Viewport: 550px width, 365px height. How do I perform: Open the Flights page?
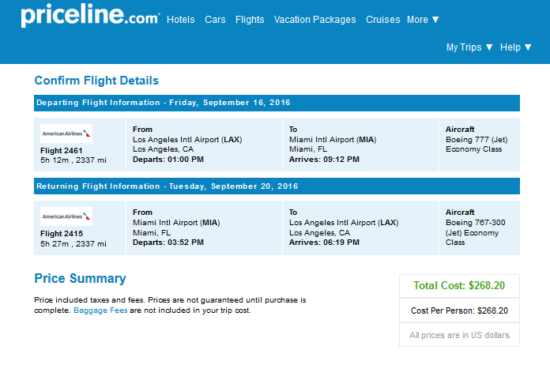(250, 20)
